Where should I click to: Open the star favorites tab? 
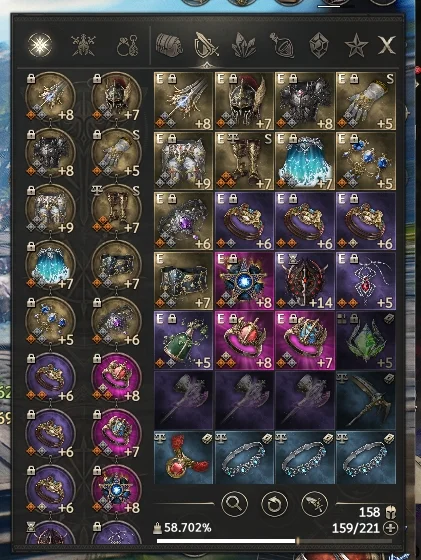pos(356,46)
